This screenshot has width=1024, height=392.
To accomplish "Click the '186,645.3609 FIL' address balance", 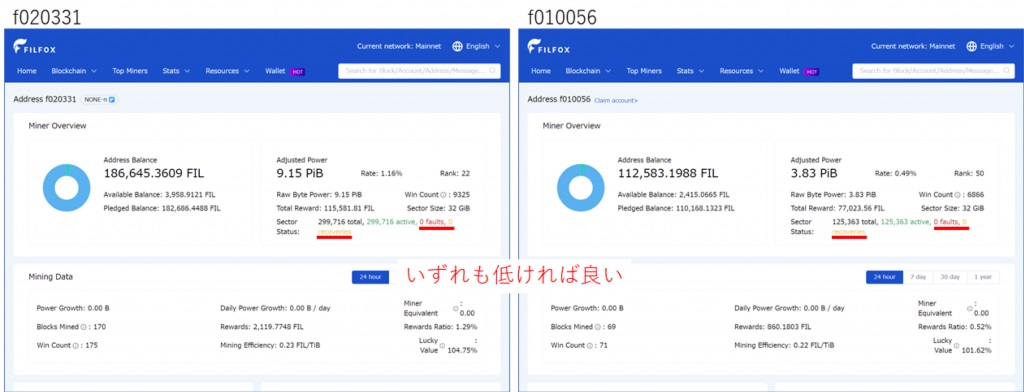I will (153, 174).
